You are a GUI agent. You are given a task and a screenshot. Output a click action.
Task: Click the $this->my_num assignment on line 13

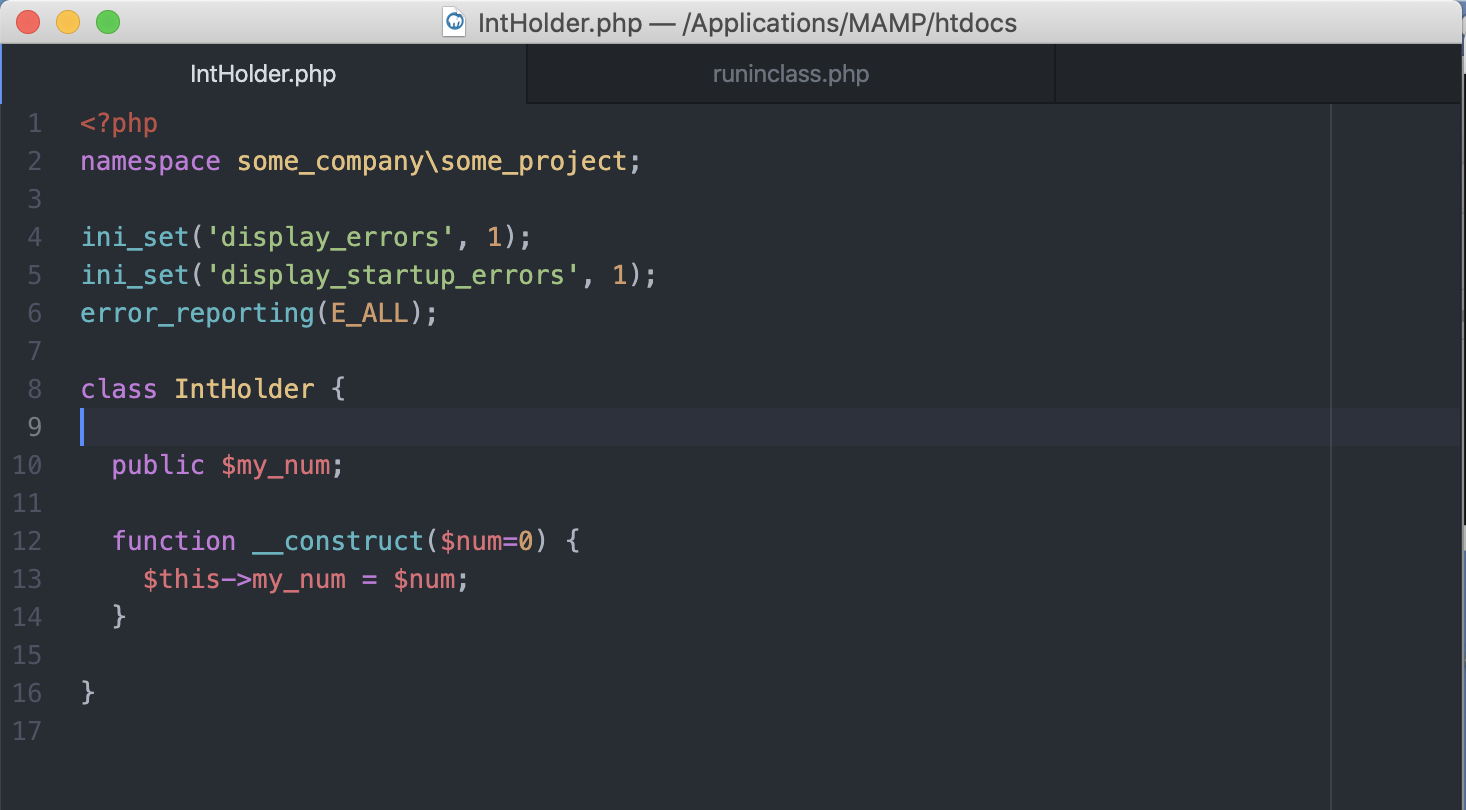[244, 579]
